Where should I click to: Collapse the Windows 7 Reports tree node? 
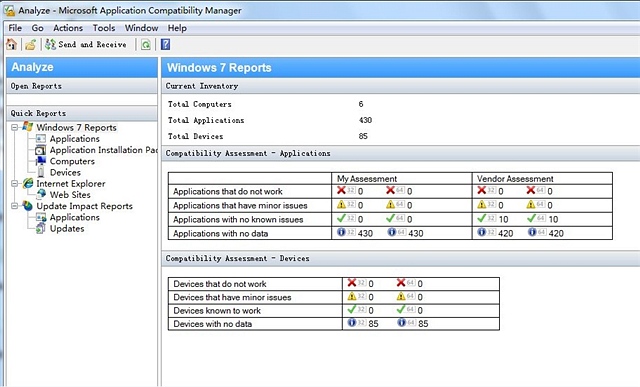click(15, 127)
